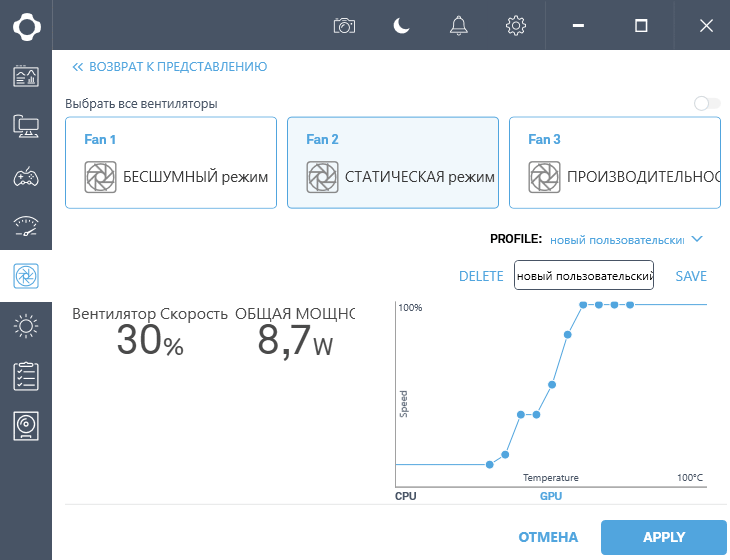The height and width of the screenshot is (560, 730).
Task: Open the screenshot camera icon
Action: pyautogui.click(x=344, y=25)
